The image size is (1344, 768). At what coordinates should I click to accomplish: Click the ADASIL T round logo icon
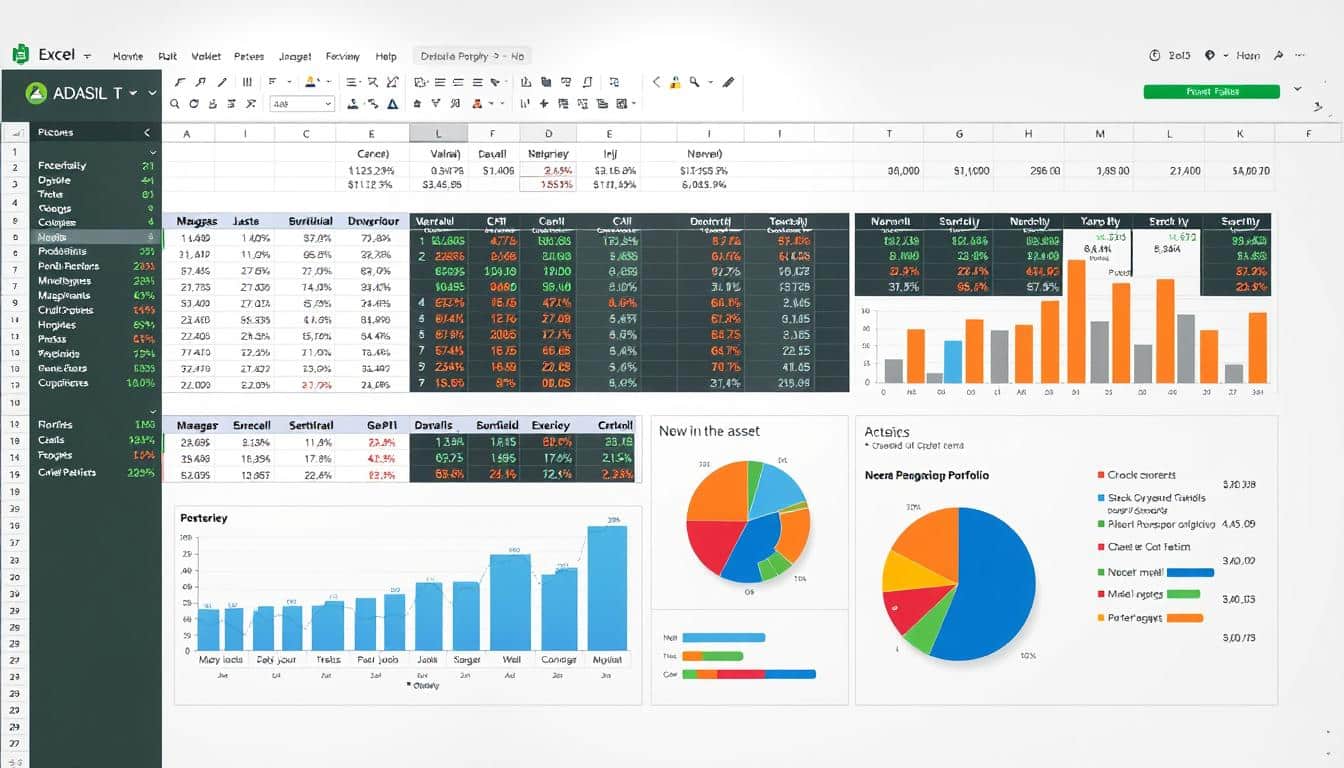(x=37, y=93)
